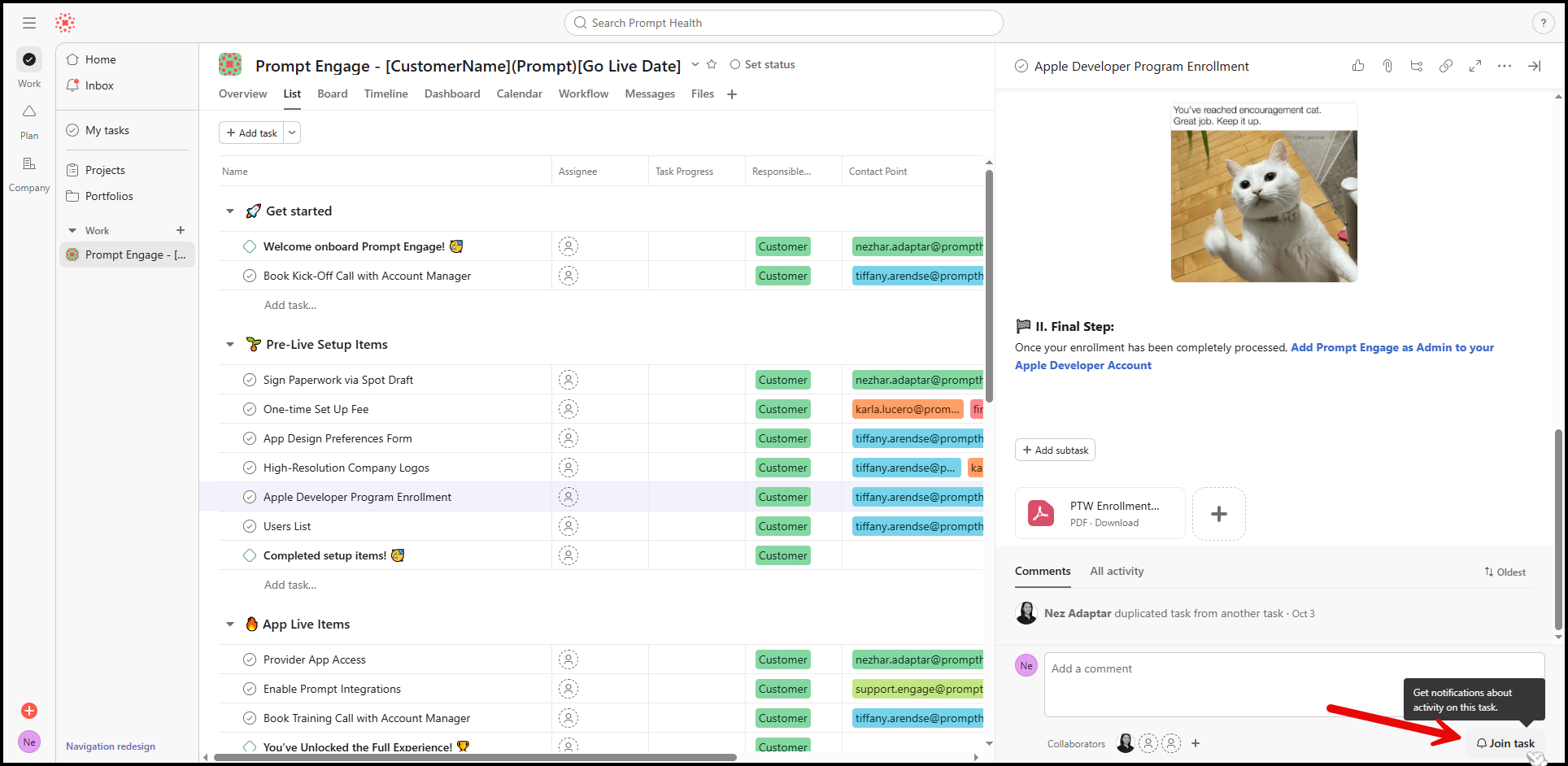Viewport: 1568px width, 766px height.
Task: Select karla.lucero contact point tag
Action: pos(908,409)
